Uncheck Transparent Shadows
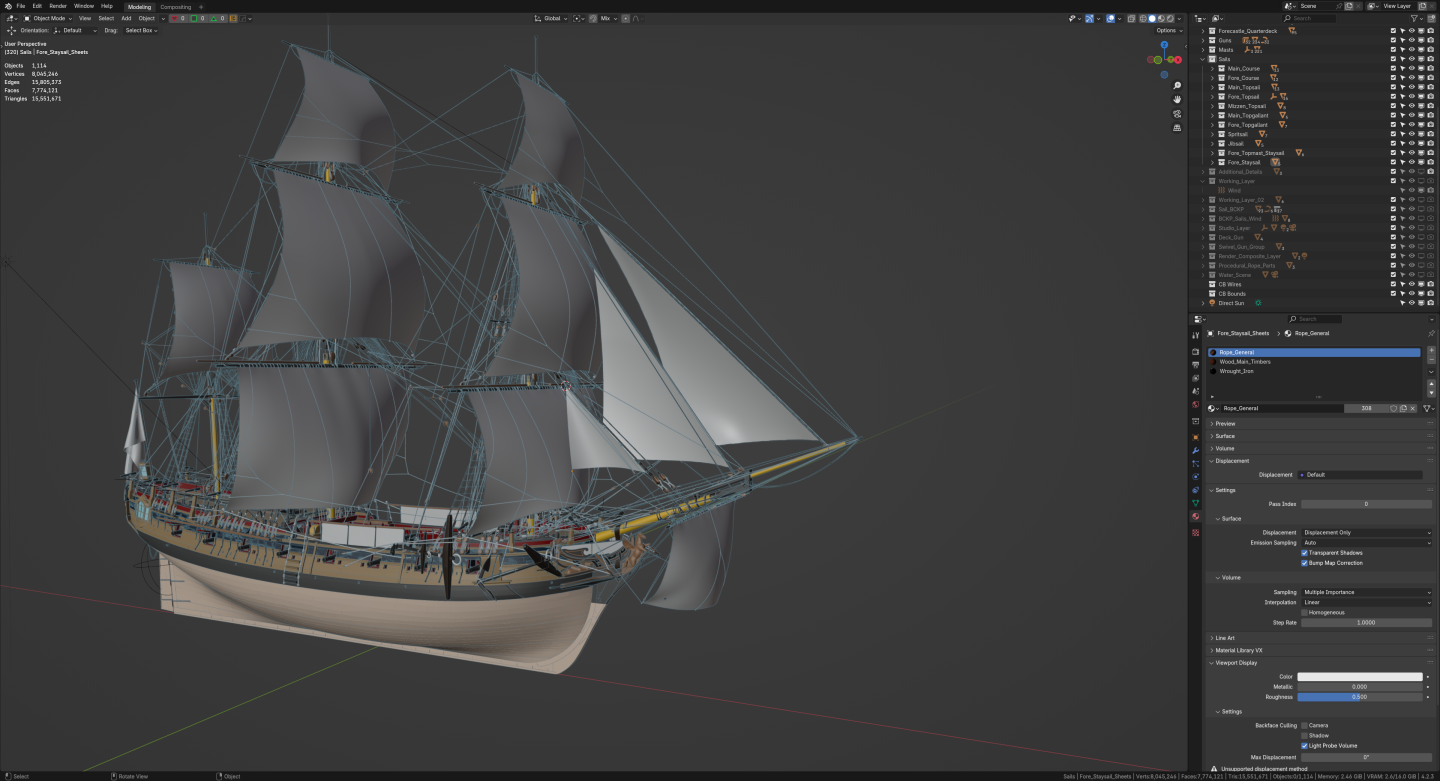This screenshot has height=781, width=1440. click(1304, 553)
